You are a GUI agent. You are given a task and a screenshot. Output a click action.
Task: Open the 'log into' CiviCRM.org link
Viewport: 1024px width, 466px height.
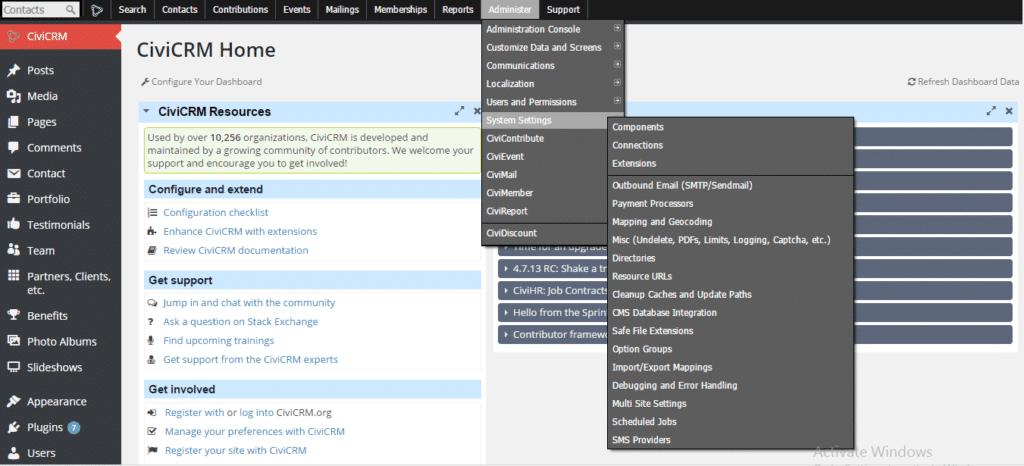click(x=257, y=412)
